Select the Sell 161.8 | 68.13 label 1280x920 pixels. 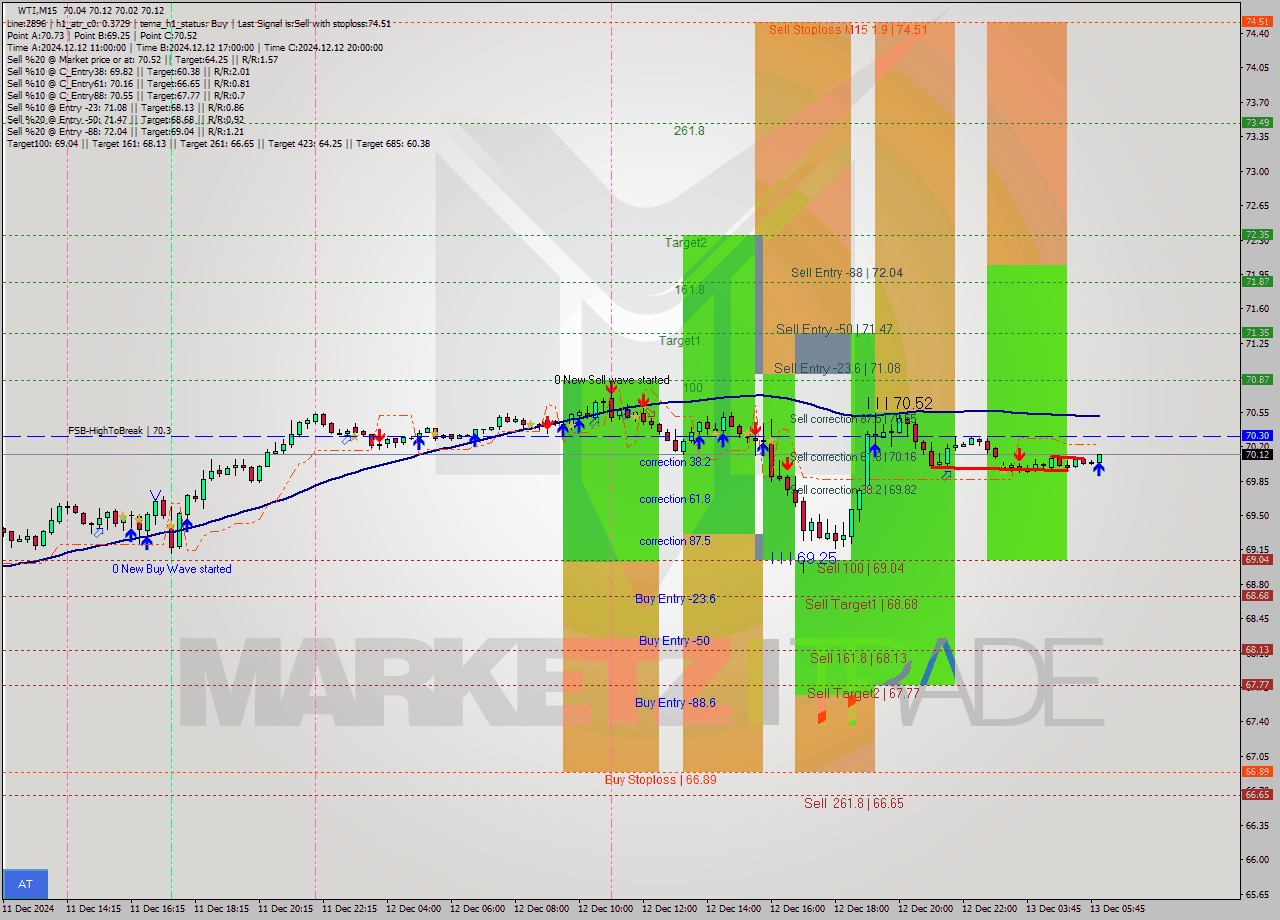pyautogui.click(x=859, y=658)
